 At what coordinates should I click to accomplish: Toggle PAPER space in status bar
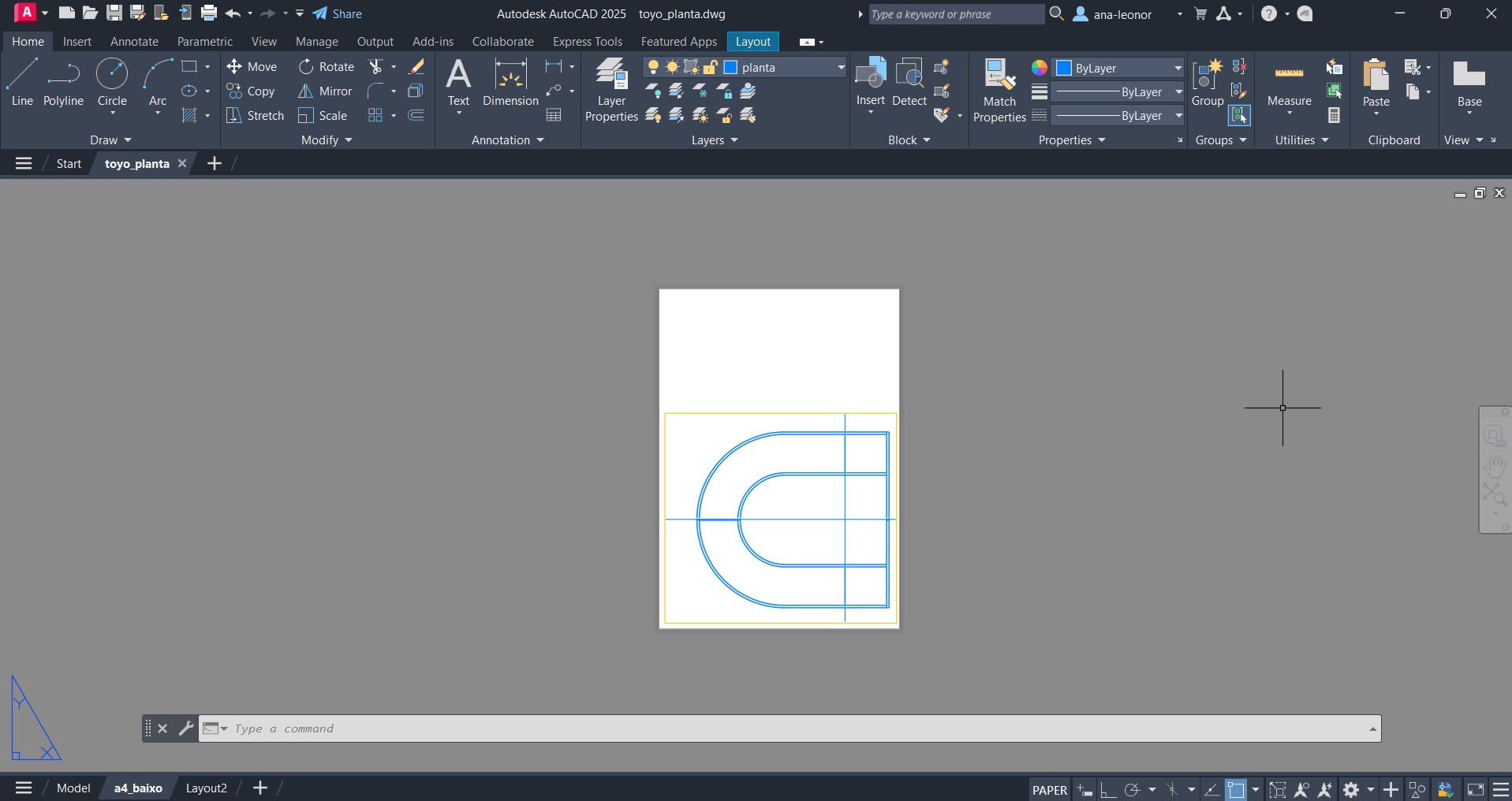click(x=1049, y=789)
